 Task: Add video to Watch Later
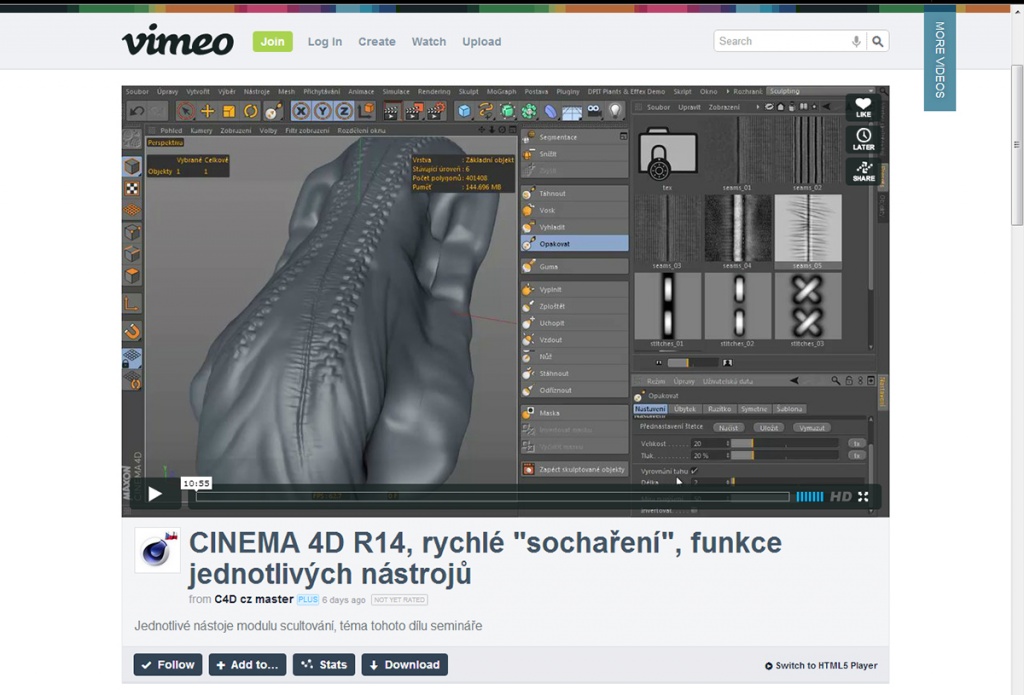tap(863, 139)
